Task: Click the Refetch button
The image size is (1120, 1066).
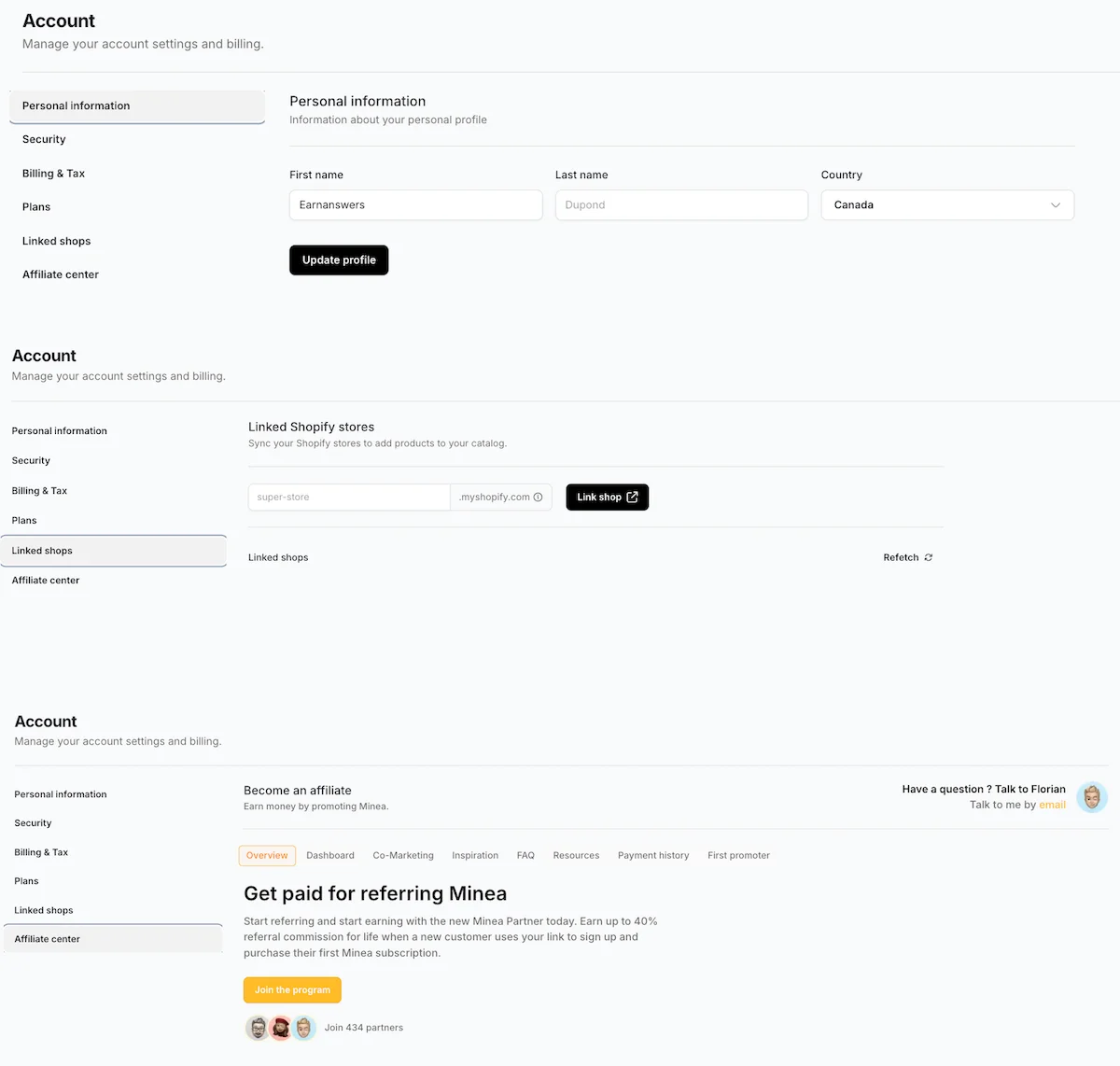Action: click(x=907, y=557)
